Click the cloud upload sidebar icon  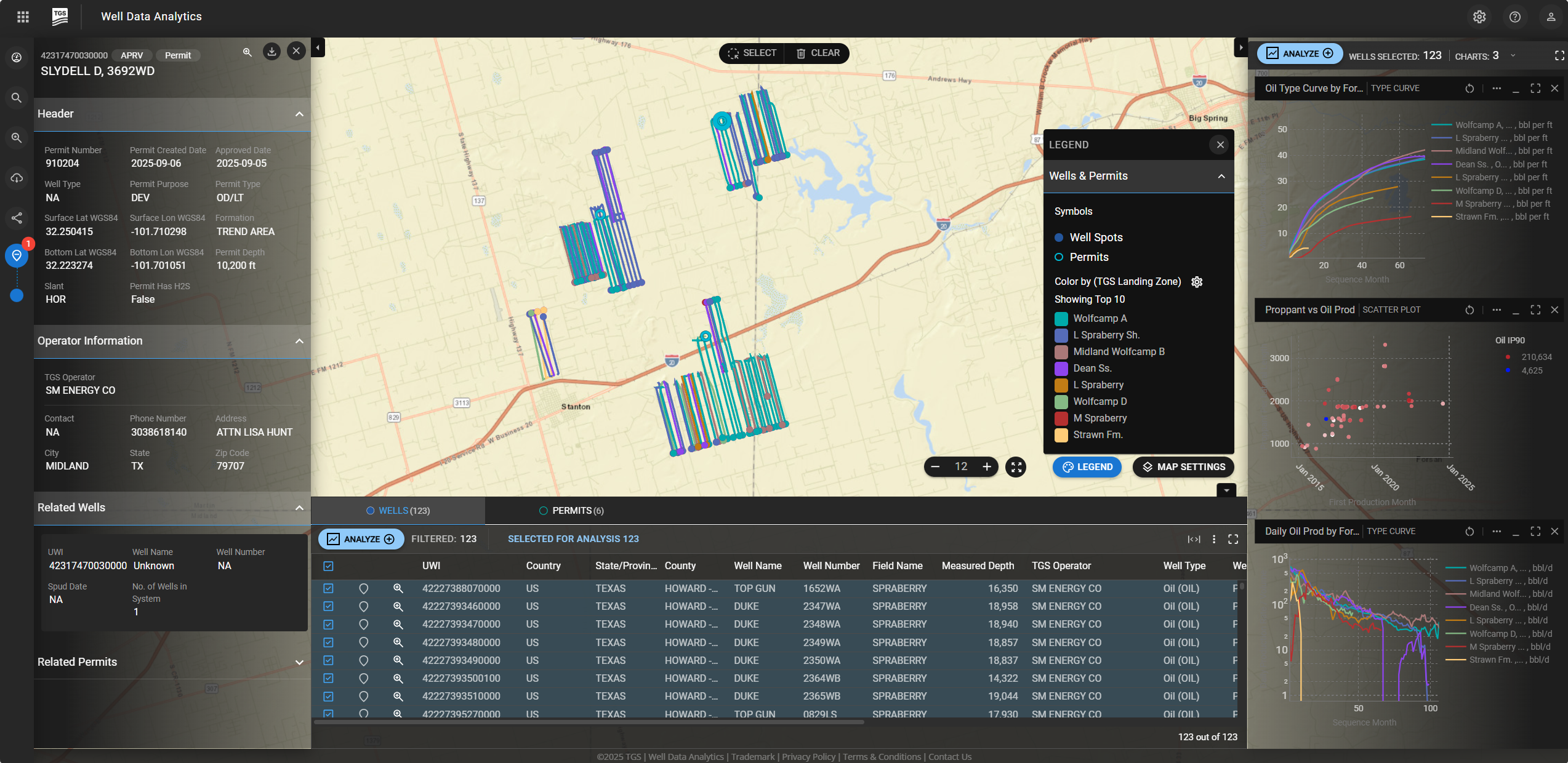tap(17, 178)
